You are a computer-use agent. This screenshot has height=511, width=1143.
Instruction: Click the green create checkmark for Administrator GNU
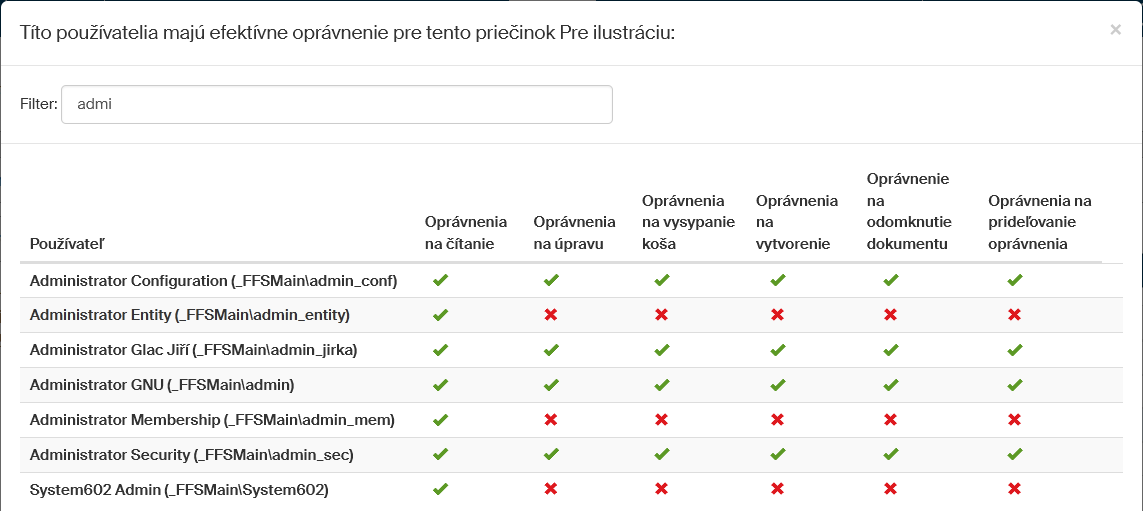pyautogui.click(x=778, y=385)
